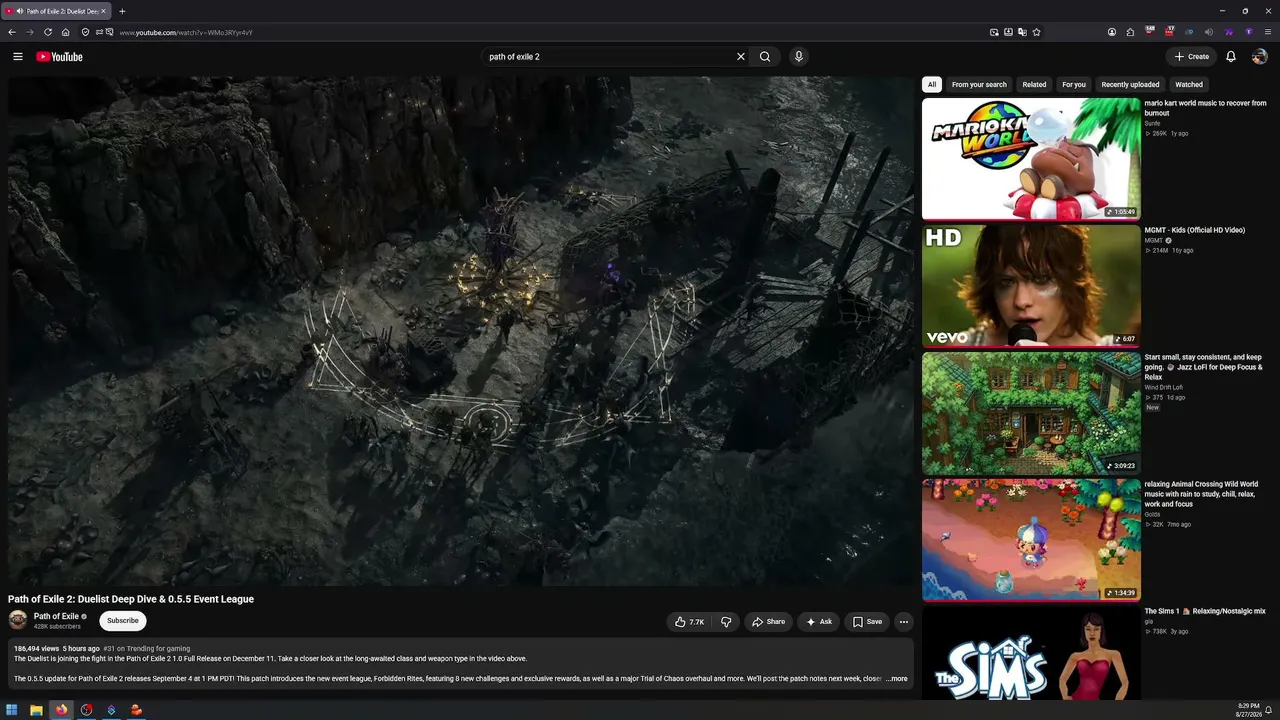Open 'MGMT - Kids (Official HD Video)' title
Image resolution: width=1280 pixels, height=720 pixels.
(x=1195, y=230)
